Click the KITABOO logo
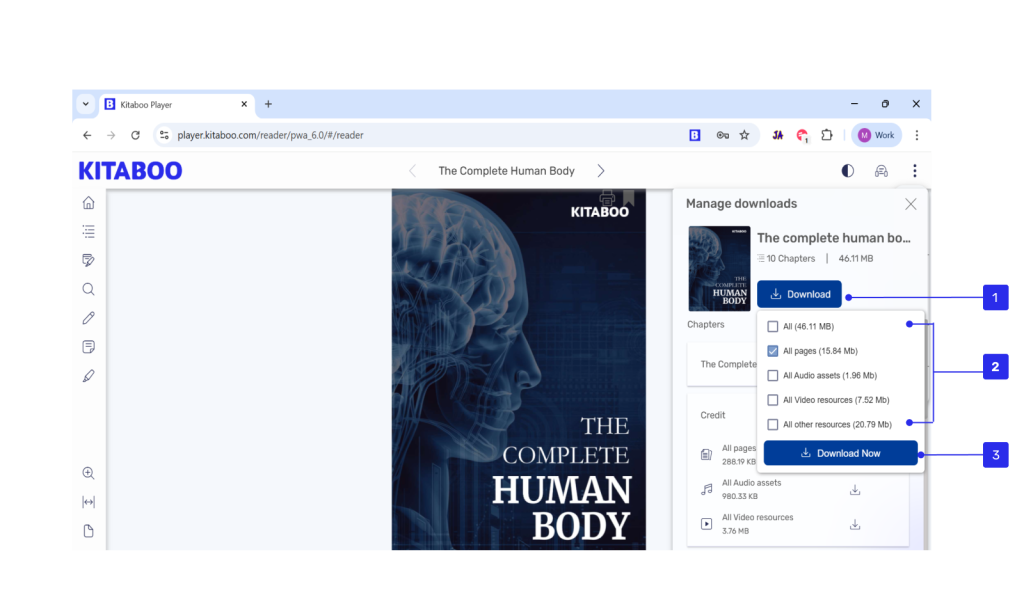This screenshot has width=1024, height=595. (131, 171)
